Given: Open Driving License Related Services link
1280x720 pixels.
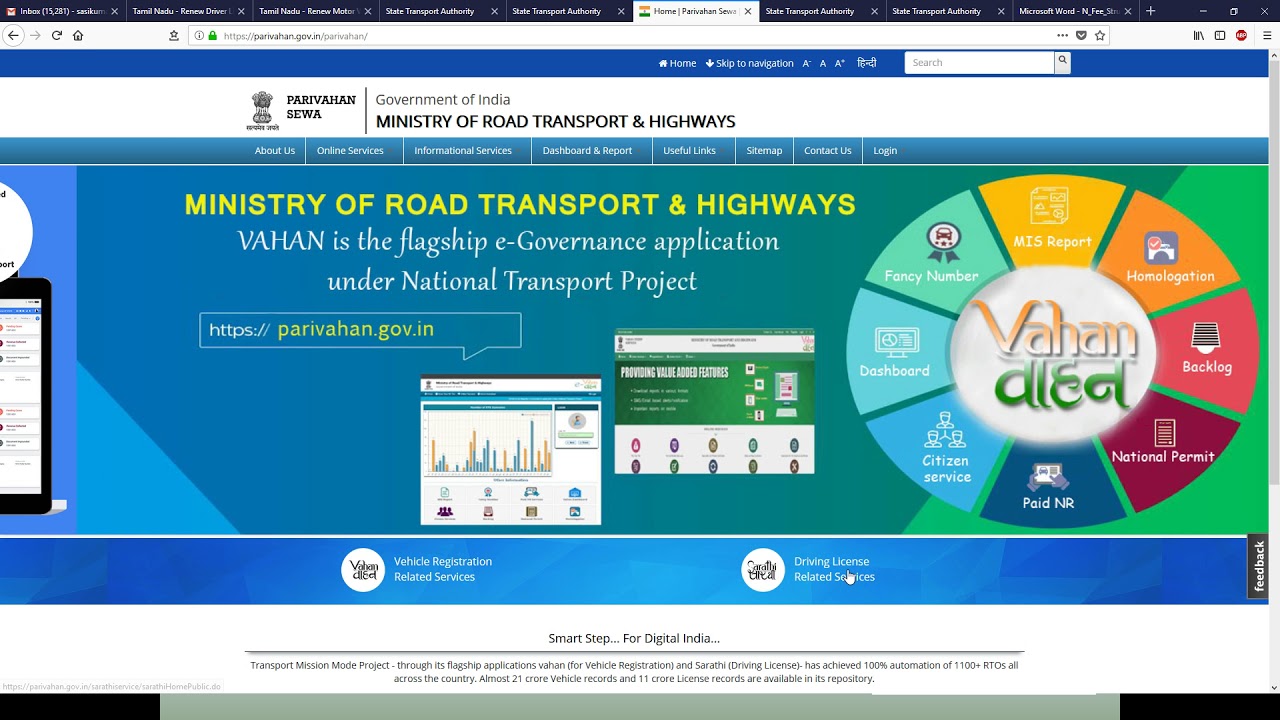Looking at the screenshot, I should pos(834,569).
